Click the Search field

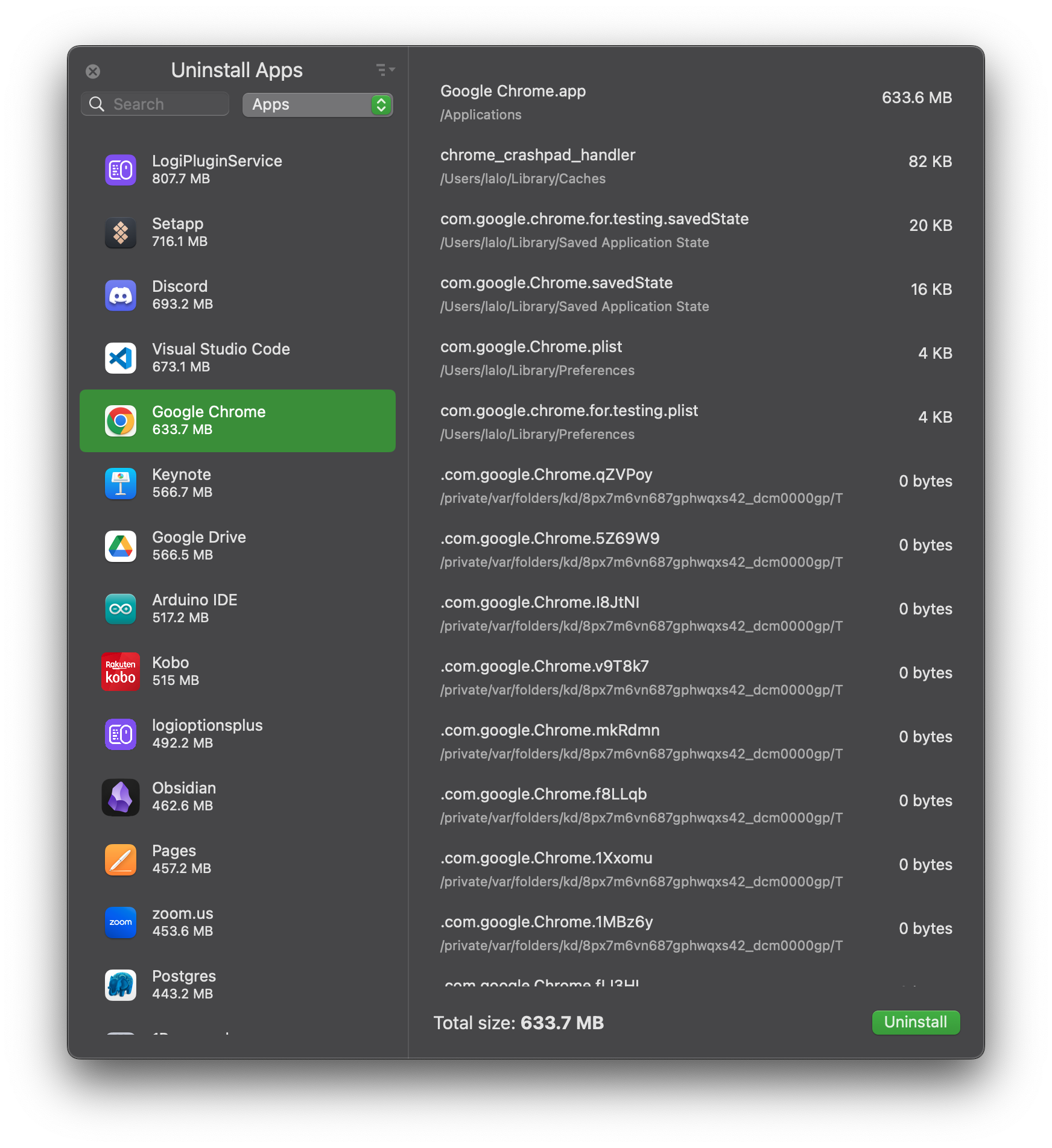(156, 104)
